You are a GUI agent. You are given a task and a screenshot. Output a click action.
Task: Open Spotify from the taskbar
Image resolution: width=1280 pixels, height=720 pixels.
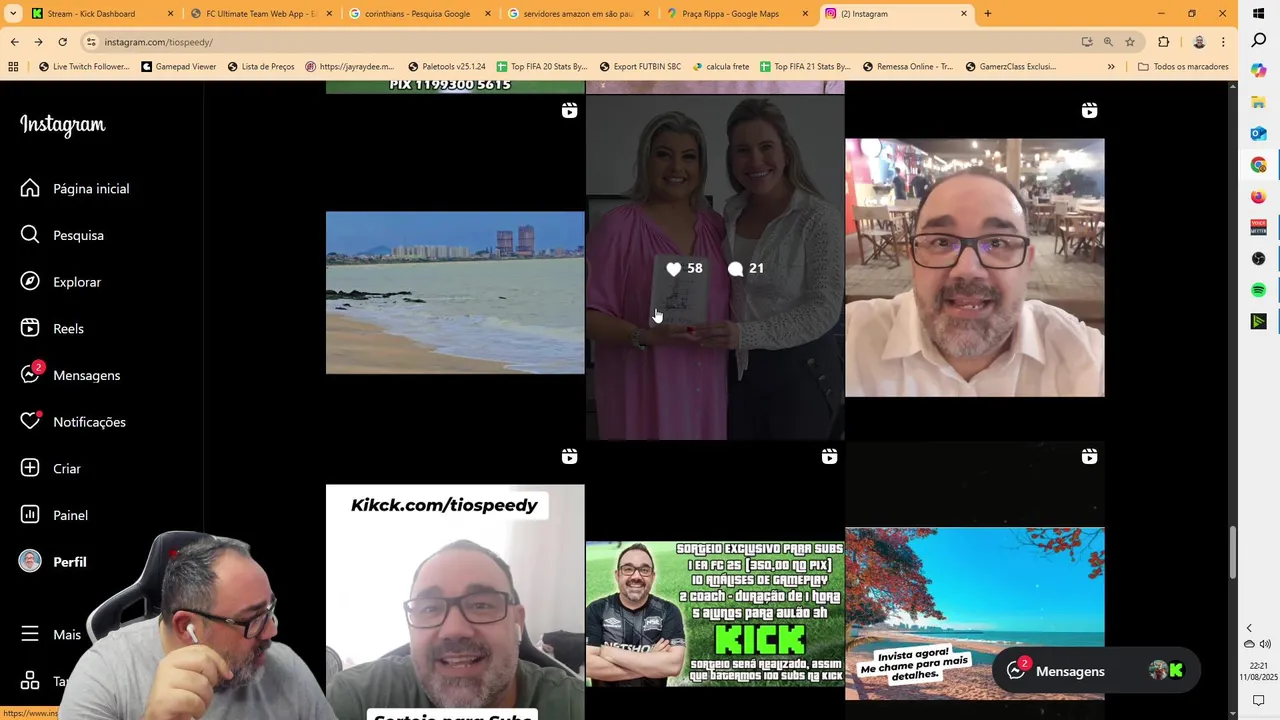tap(1259, 290)
